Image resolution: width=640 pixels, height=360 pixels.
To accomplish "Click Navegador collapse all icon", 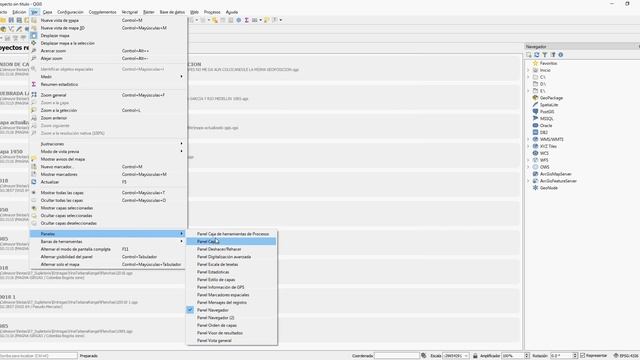I will point(553,55).
